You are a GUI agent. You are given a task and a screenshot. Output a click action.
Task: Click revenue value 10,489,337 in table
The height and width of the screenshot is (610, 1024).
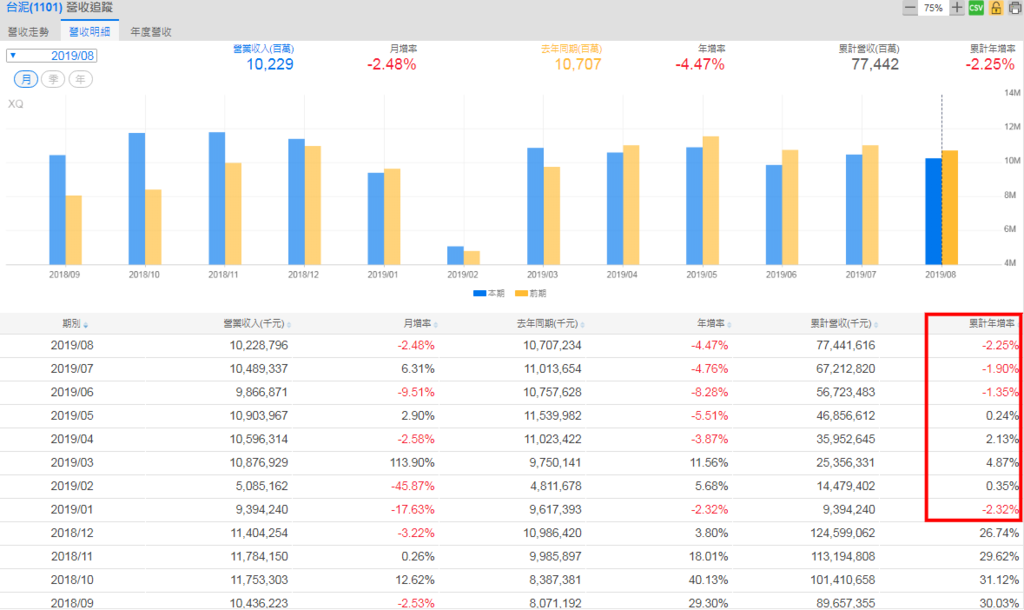pyautogui.click(x=259, y=368)
